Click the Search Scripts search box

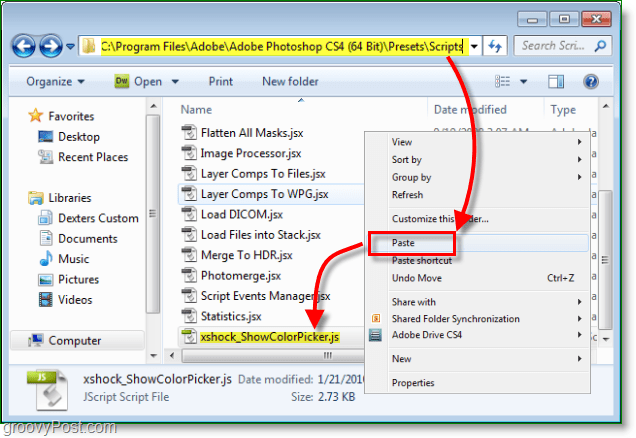point(562,46)
